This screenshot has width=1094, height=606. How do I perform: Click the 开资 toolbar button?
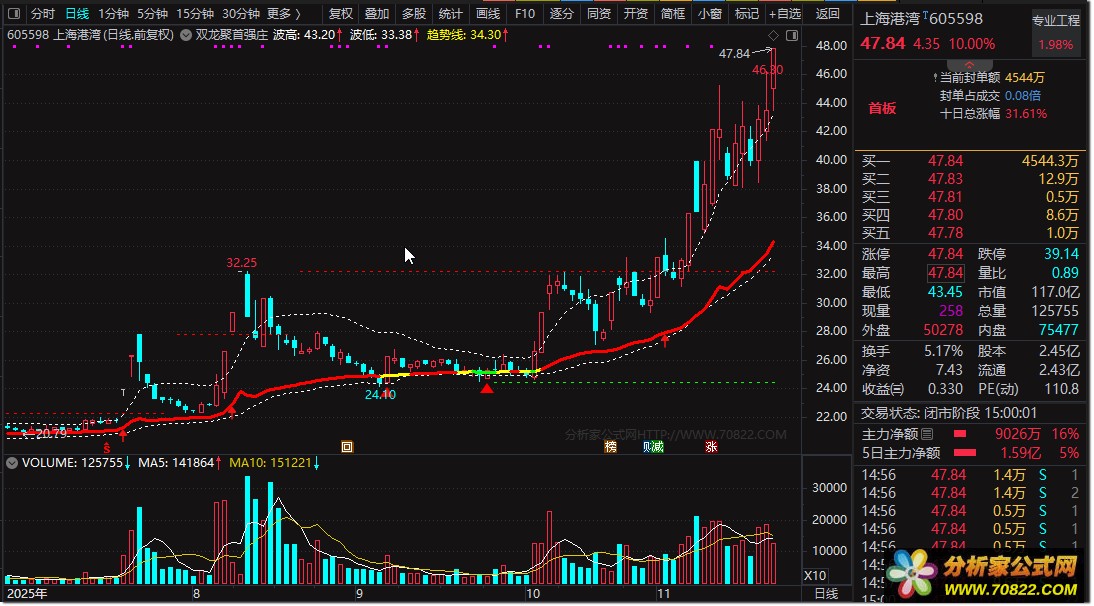(636, 13)
